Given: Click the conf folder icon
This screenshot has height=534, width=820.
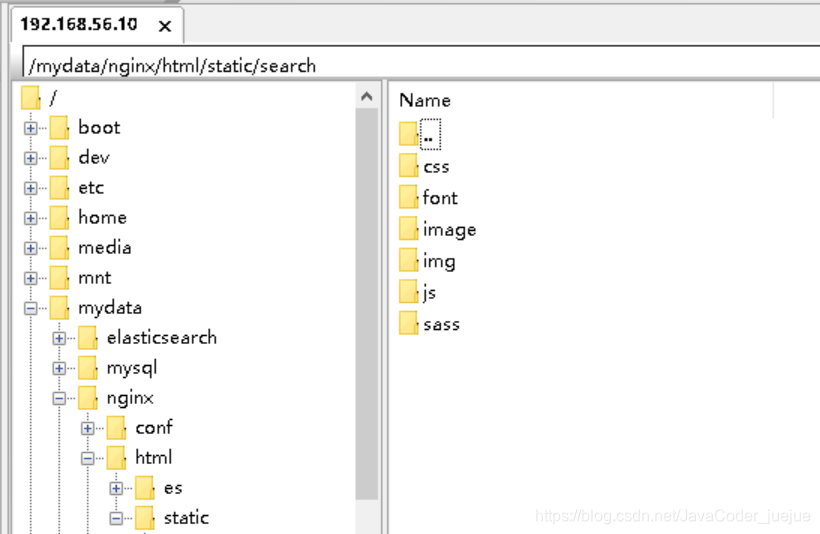Looking at the screenshot, I should click(x=117, y=428).
